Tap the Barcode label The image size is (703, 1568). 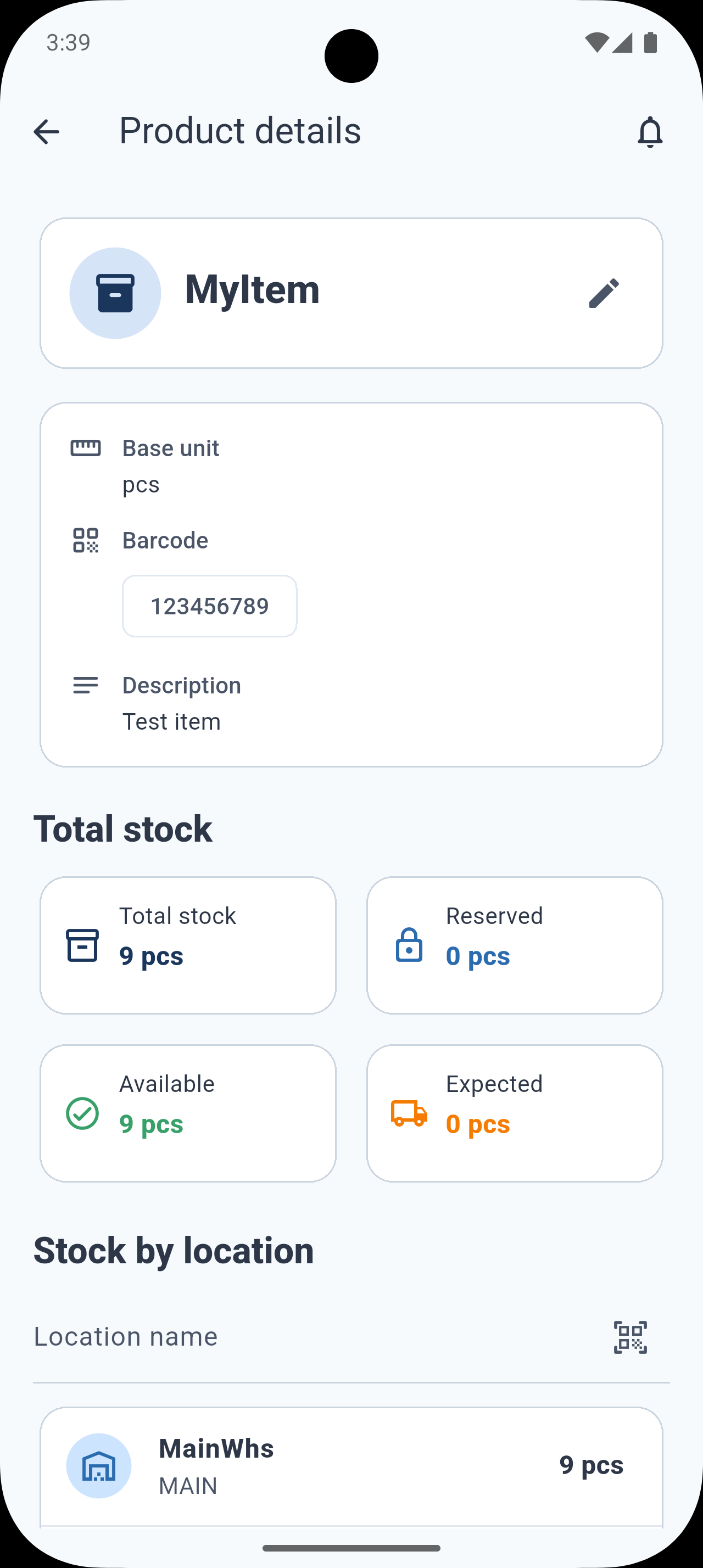(165, 541)
